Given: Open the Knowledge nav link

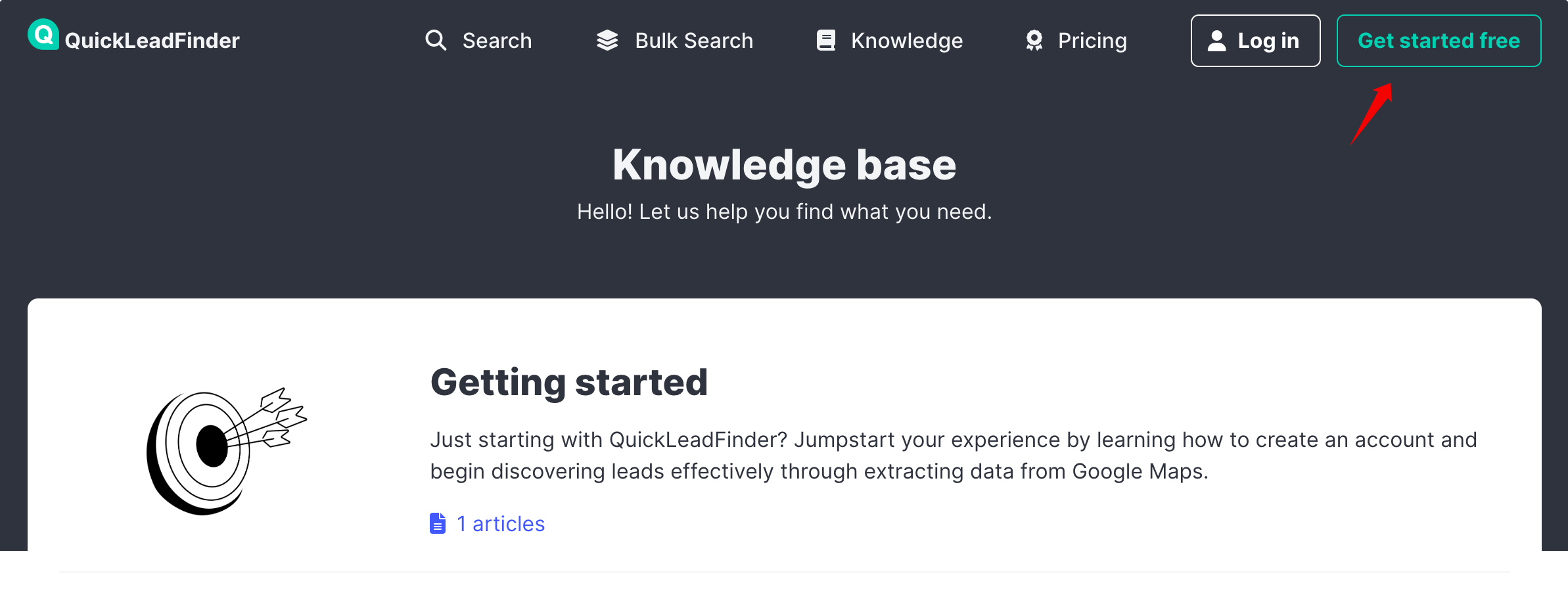Looking at the screenshot, I should click(x=906, y=41).
